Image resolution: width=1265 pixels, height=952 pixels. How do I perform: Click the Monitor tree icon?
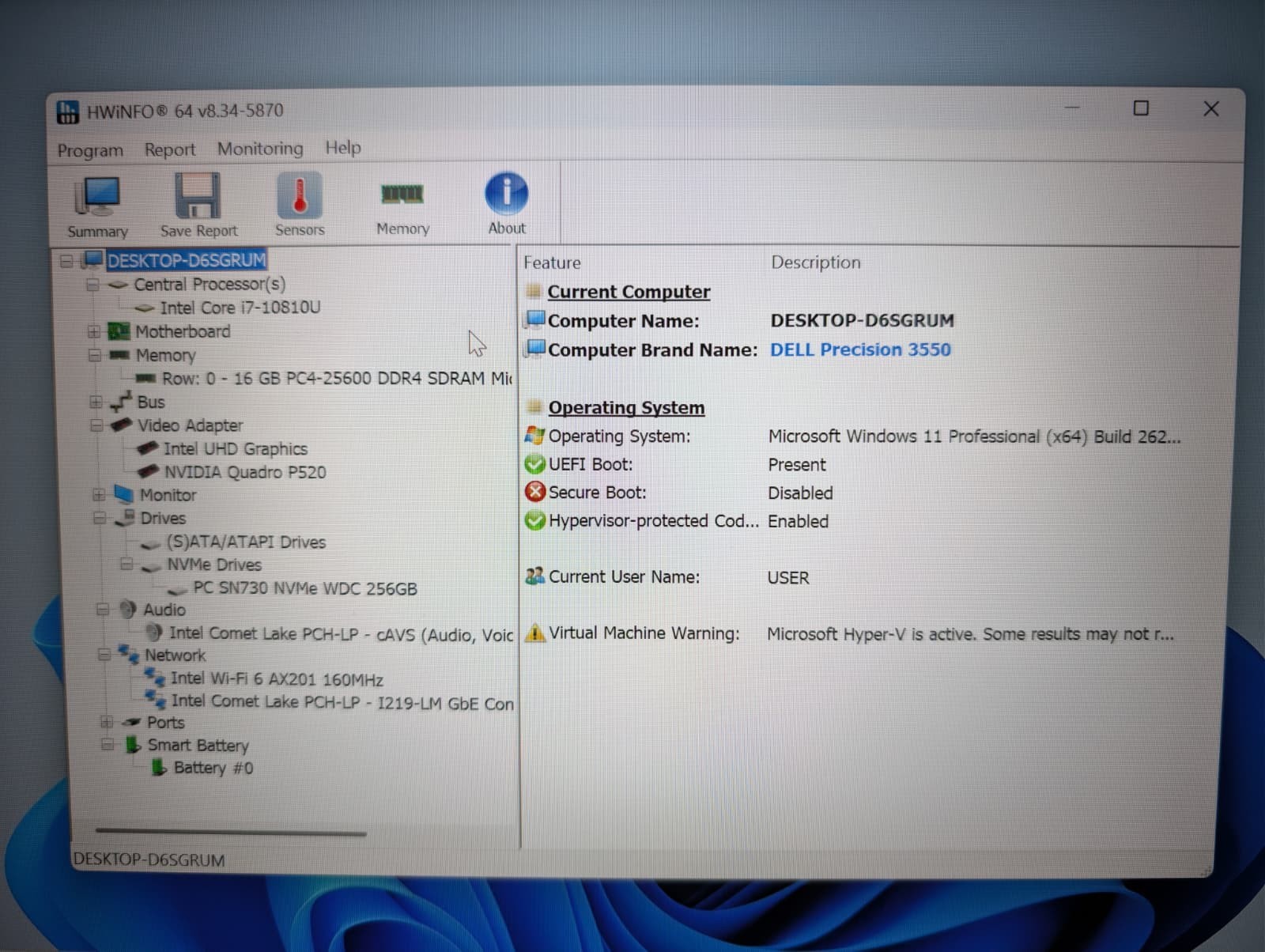pos(123,494)
